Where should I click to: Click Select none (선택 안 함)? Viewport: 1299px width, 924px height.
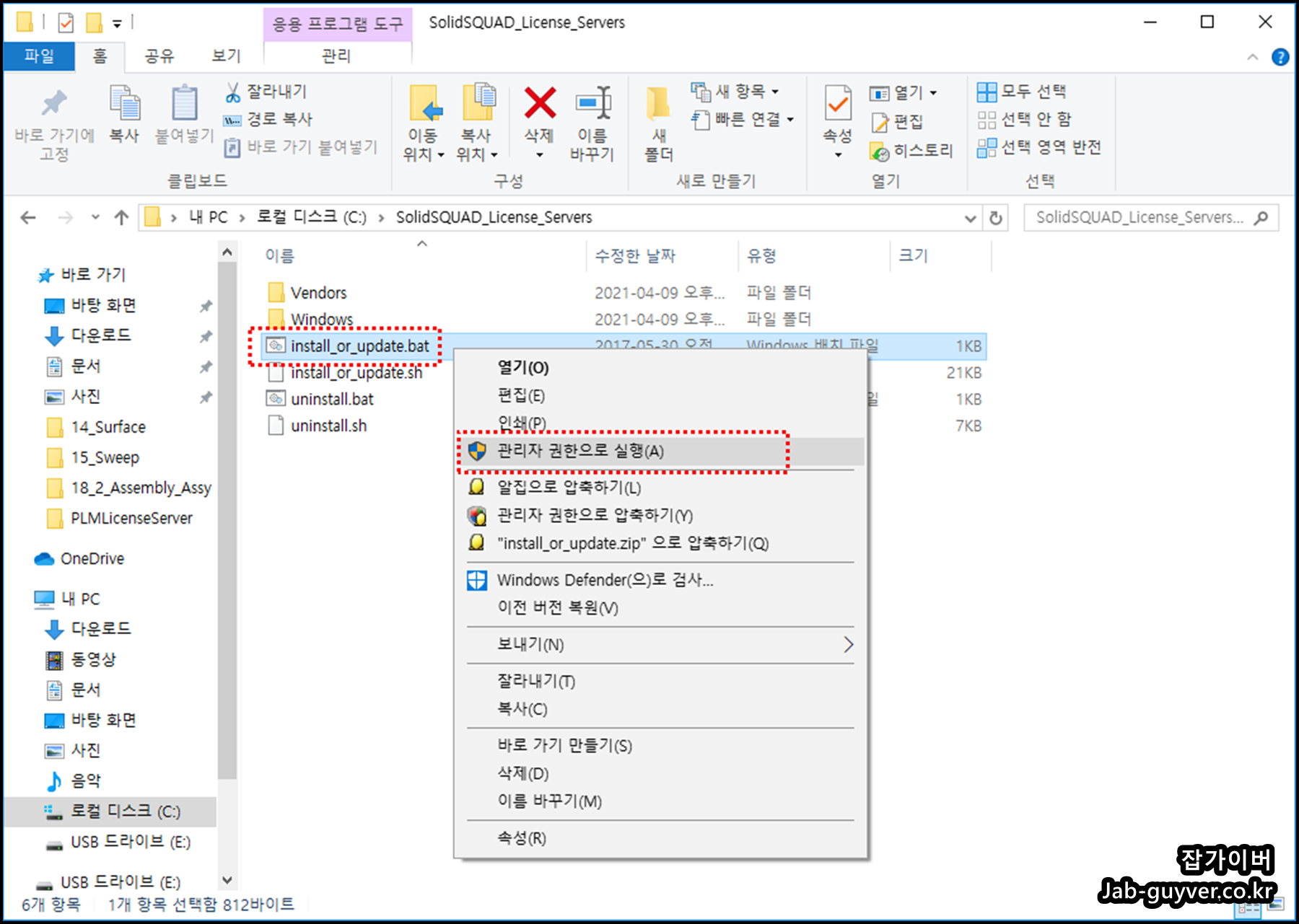click(1024, 119)
